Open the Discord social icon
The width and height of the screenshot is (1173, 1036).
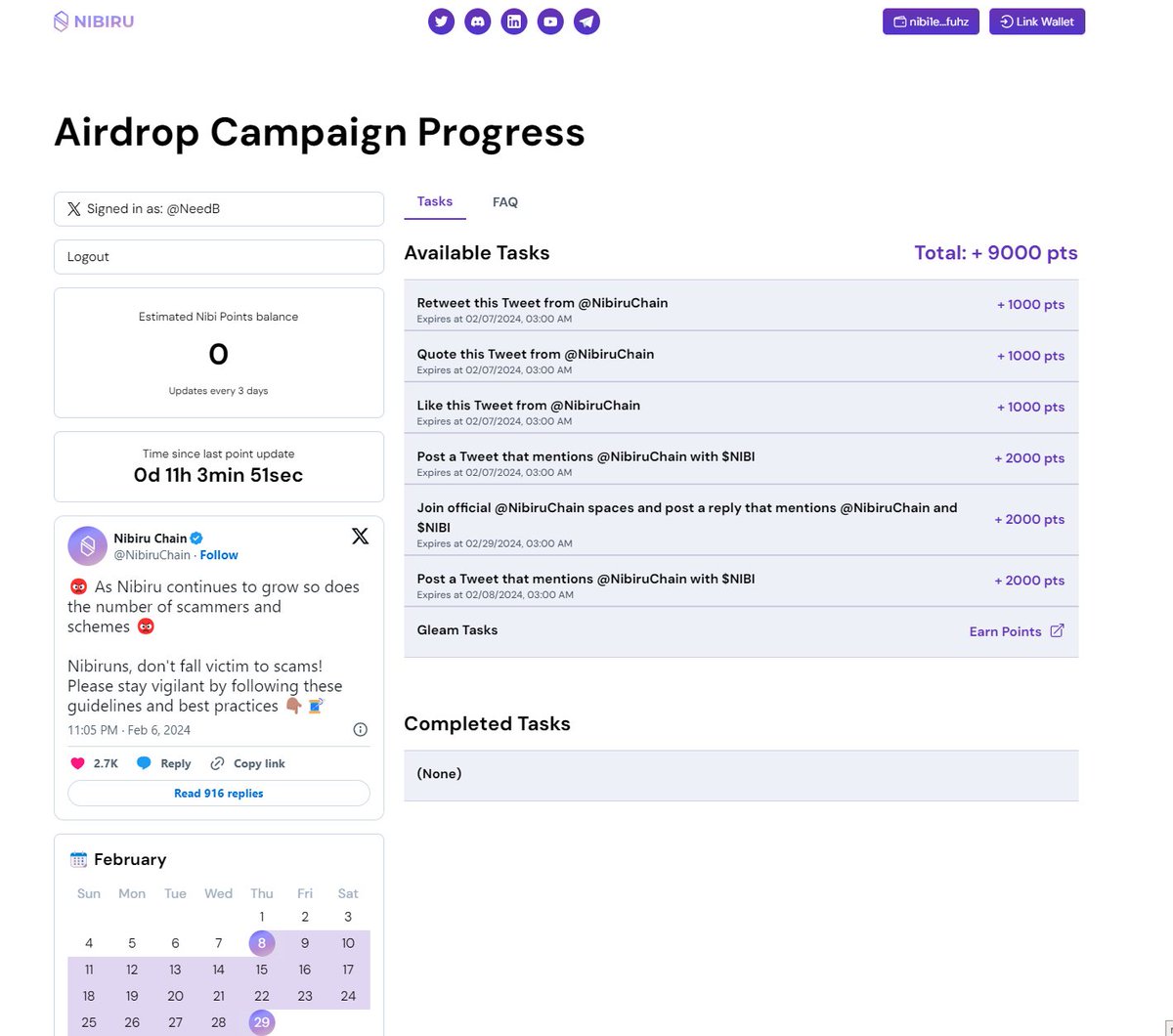coord(477,22)
